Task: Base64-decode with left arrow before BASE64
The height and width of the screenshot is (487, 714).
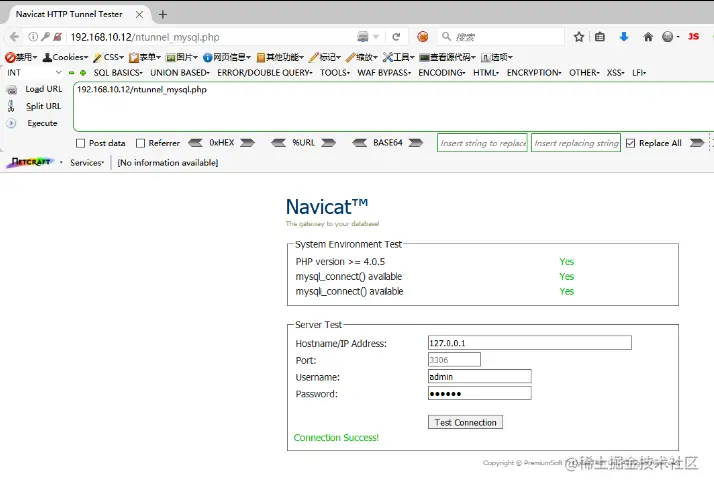Action: click(359, 143)
